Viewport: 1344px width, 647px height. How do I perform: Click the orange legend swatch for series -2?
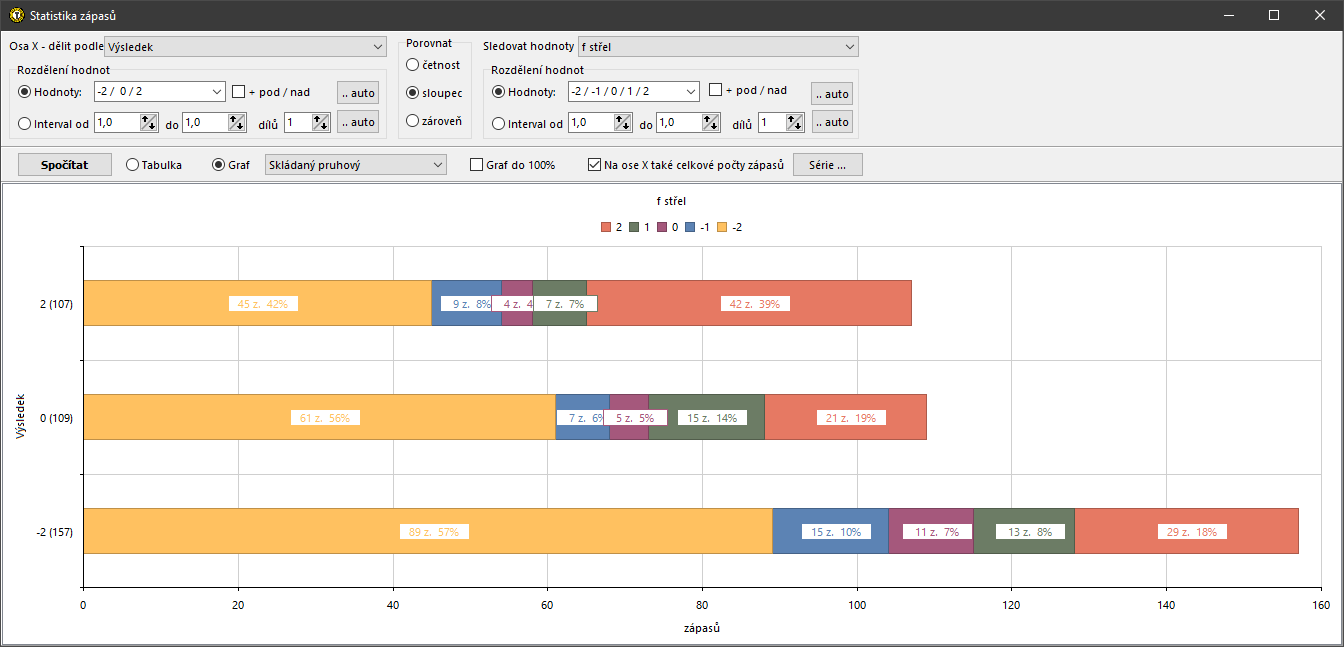[722, 227]
